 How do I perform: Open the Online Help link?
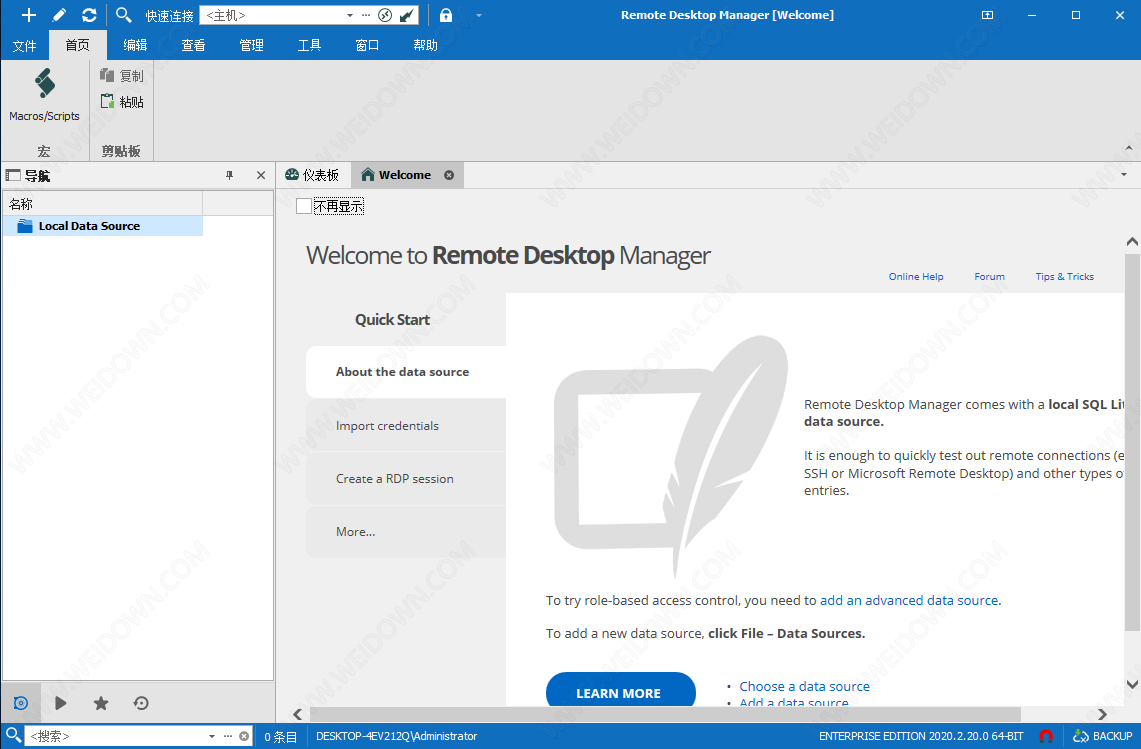[x=915, y=277]
